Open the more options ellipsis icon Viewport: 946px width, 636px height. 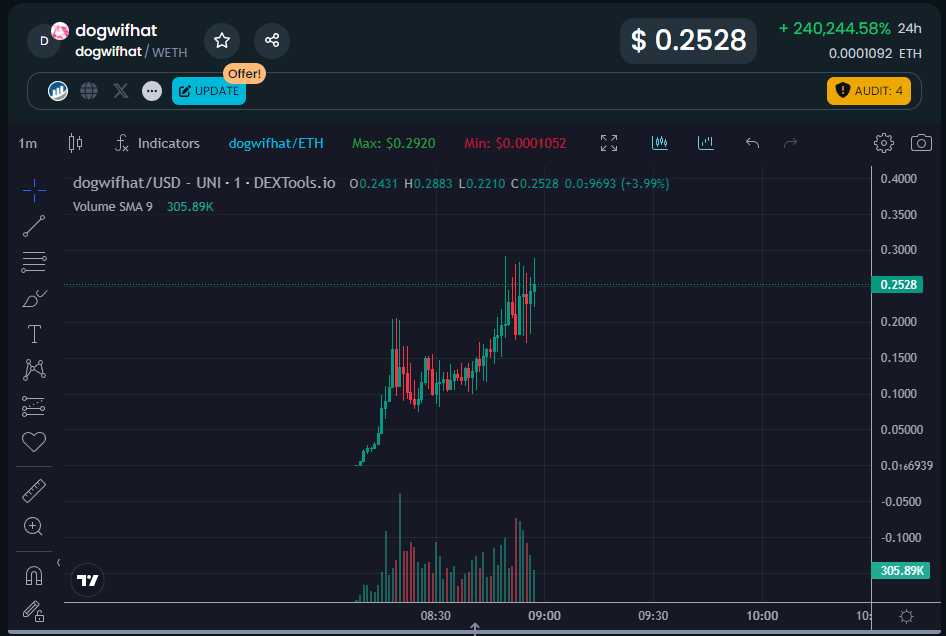coord(152,91)
